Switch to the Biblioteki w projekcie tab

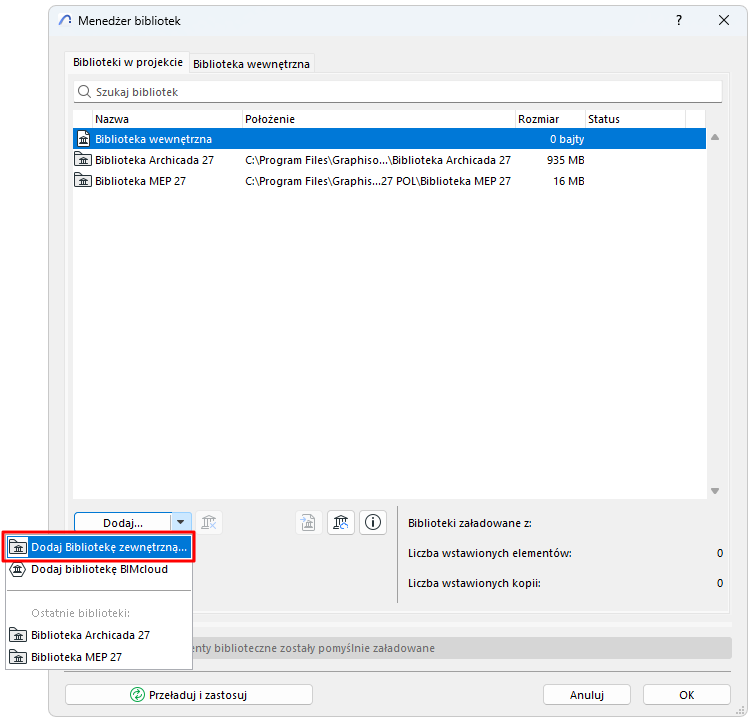pos(127,62)
